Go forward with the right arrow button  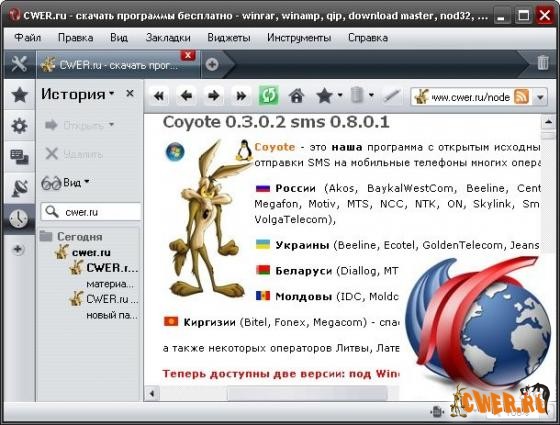(x=214, y=96)
